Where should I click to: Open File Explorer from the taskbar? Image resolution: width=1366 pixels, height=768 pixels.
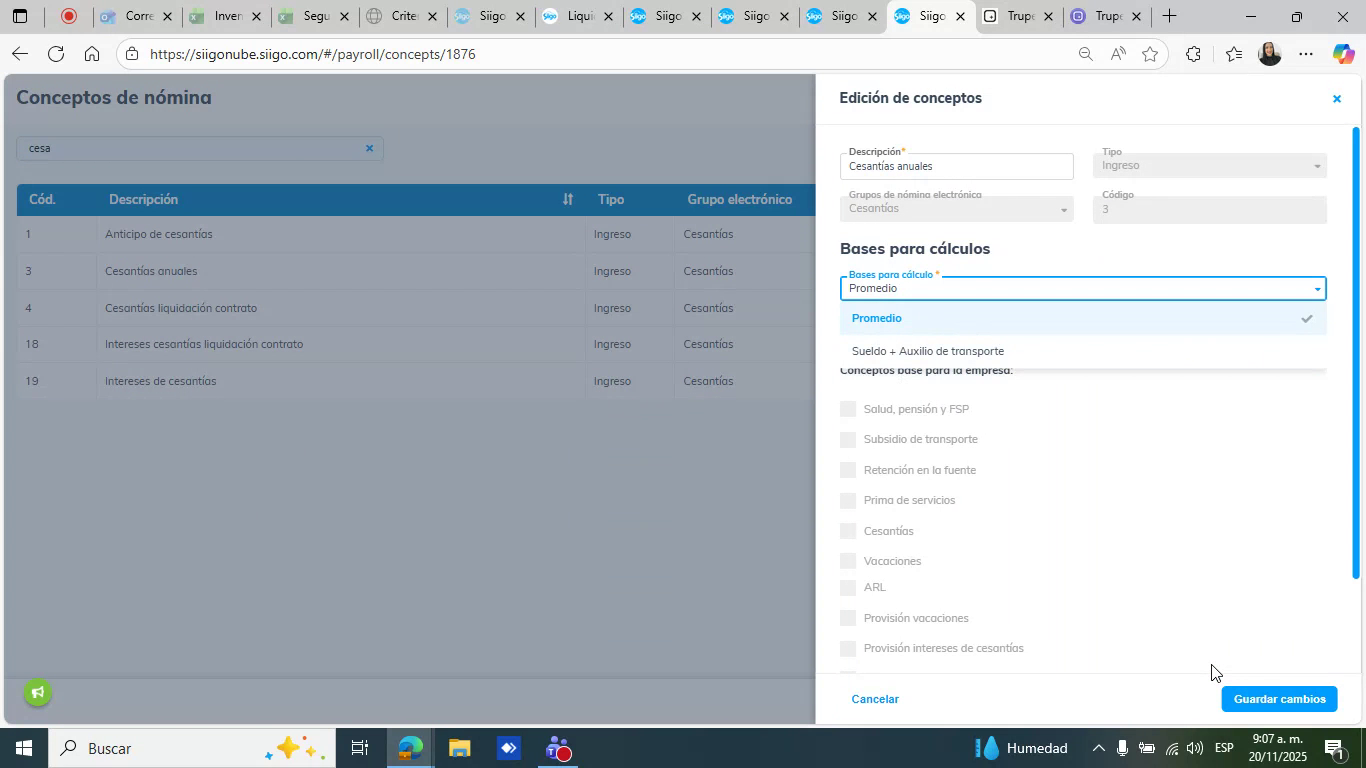459,748
